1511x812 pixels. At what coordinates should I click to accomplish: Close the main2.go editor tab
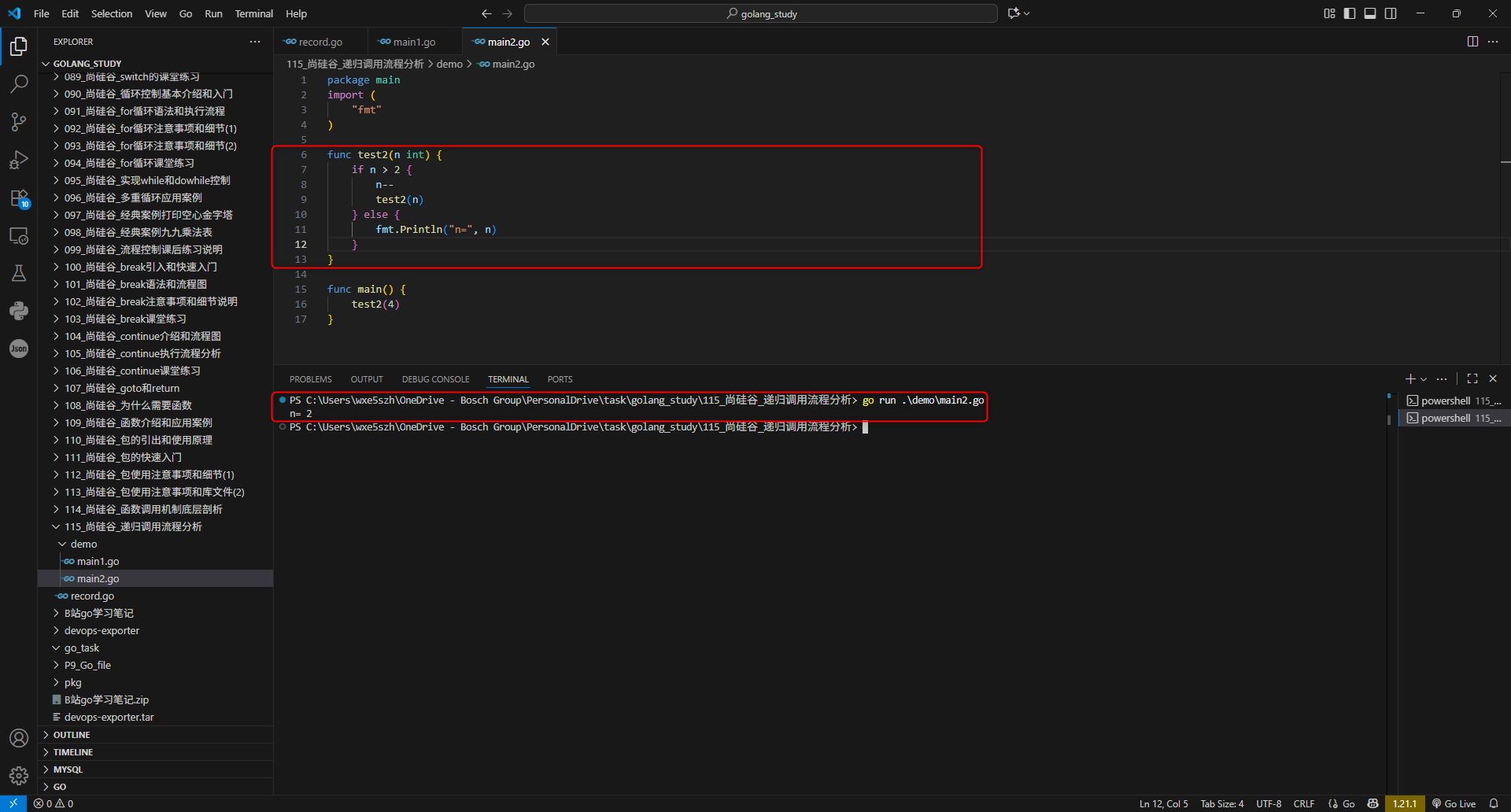[x=545, y=42]
